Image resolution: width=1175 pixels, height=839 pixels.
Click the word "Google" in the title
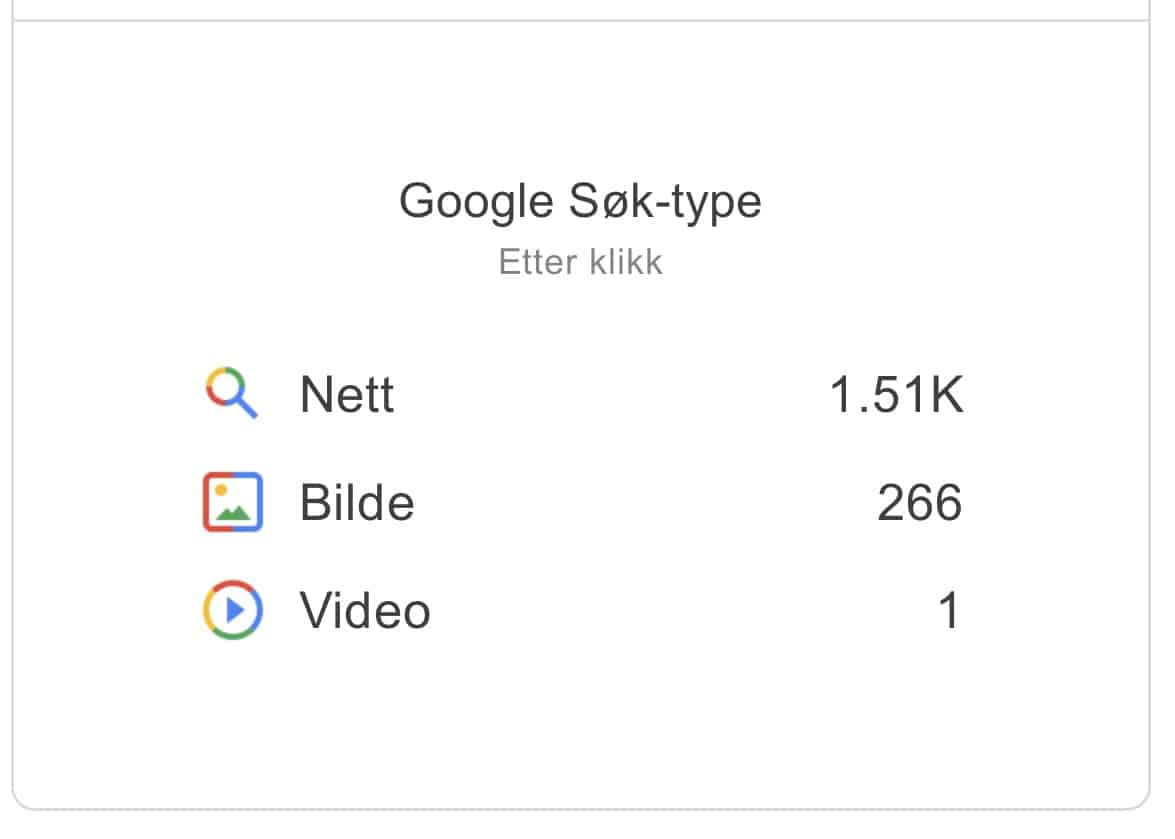tap(476, 201)
